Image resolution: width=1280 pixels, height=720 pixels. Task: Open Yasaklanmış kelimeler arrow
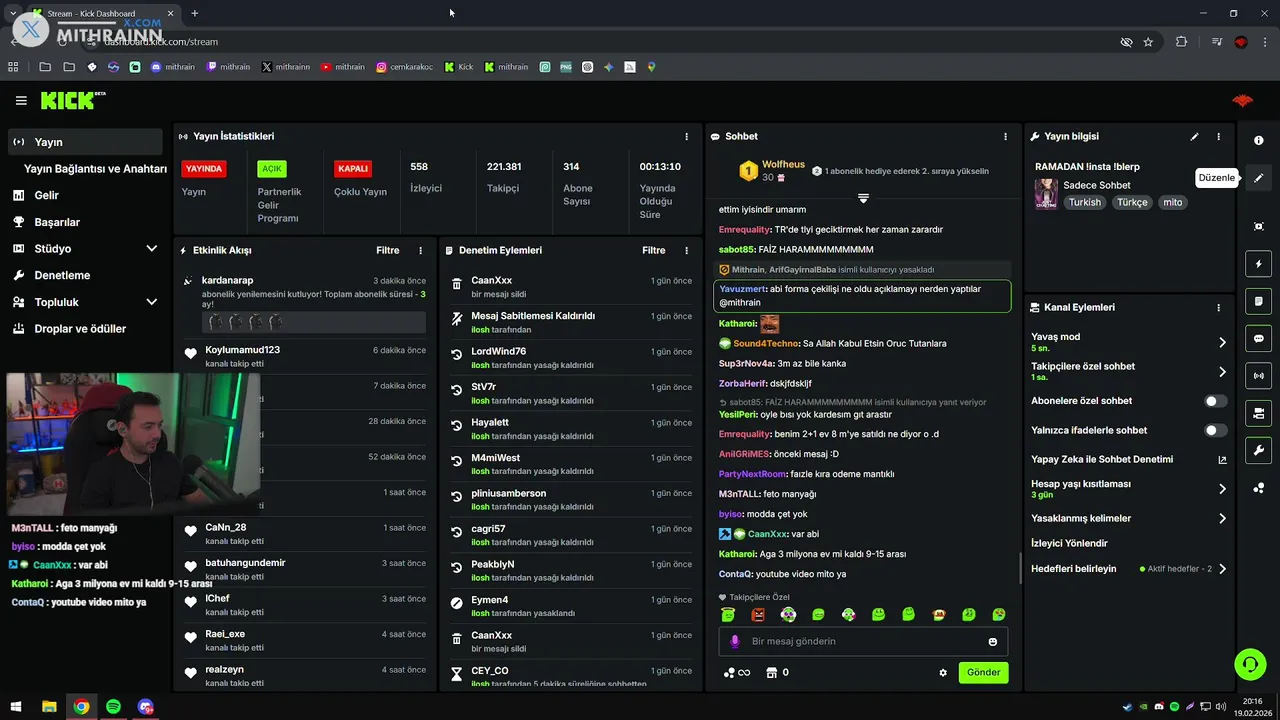(1222, 519)
